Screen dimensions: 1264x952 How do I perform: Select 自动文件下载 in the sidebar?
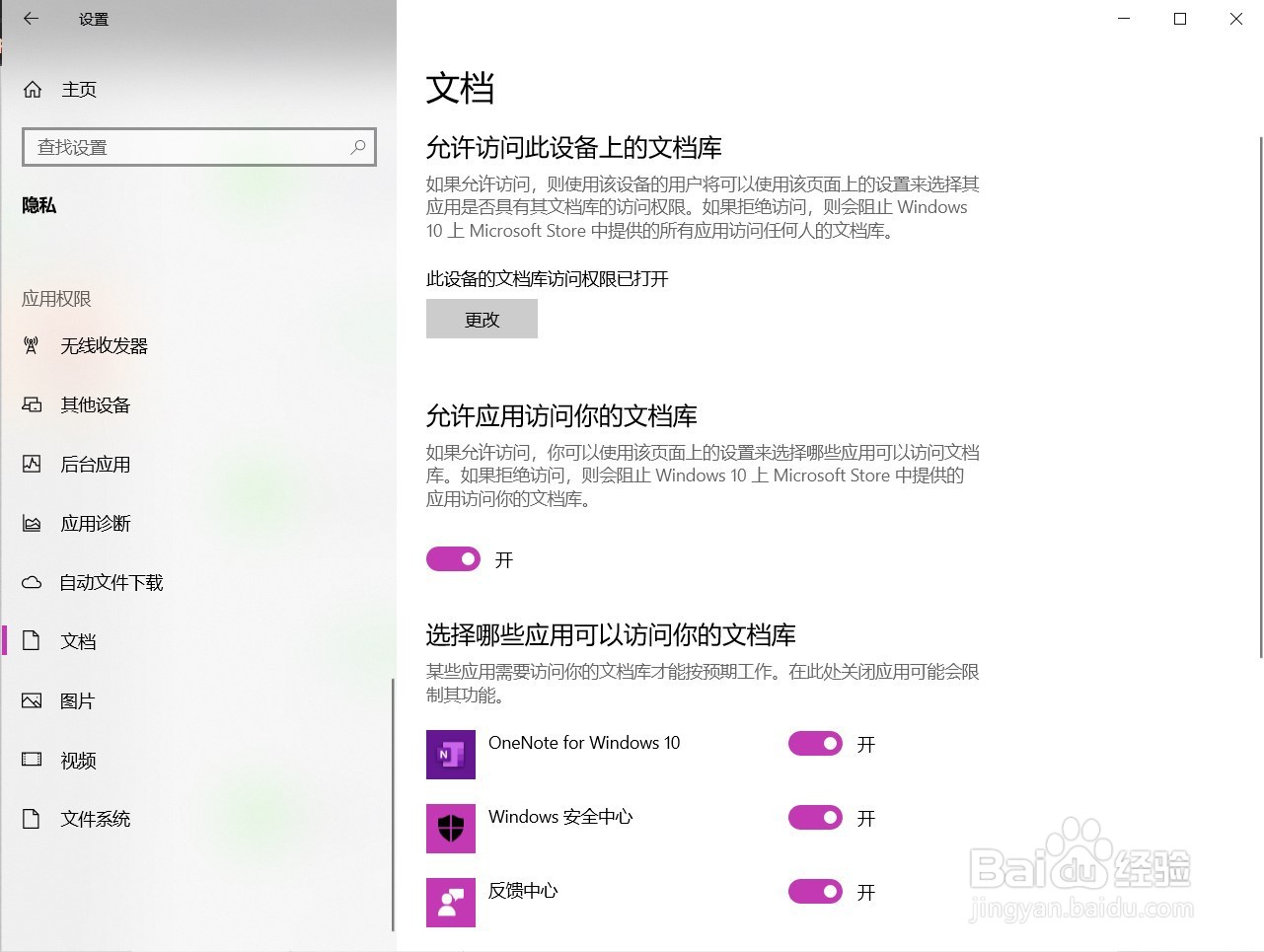coord(197,583)
